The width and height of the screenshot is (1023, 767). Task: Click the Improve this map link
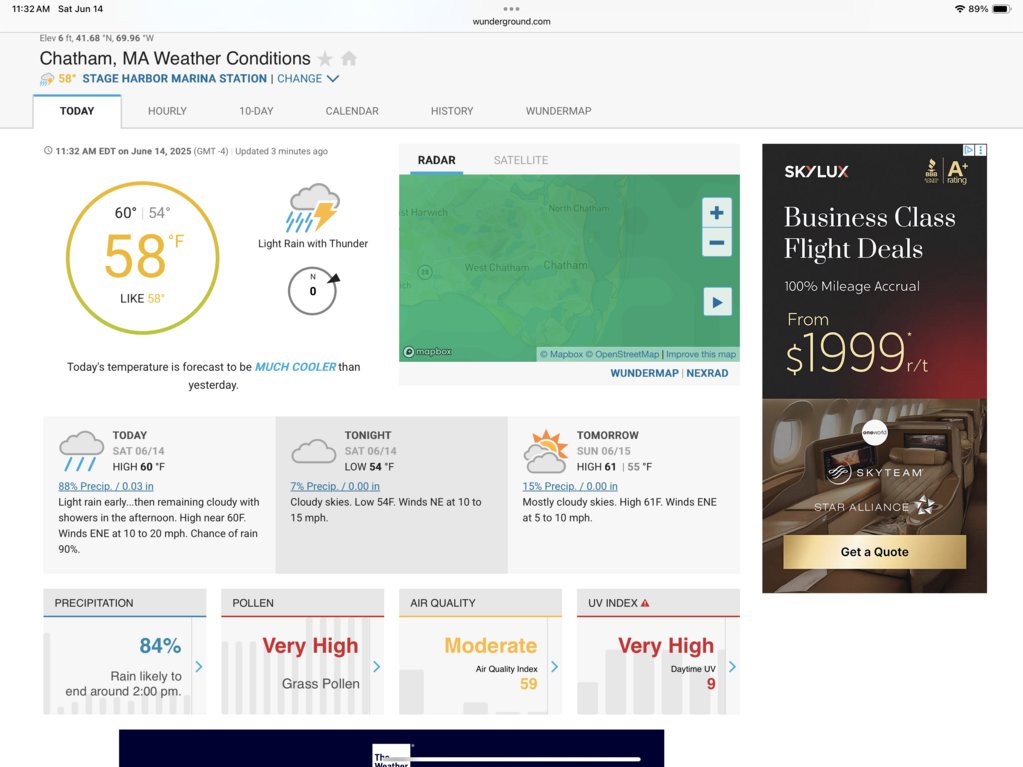701,355
